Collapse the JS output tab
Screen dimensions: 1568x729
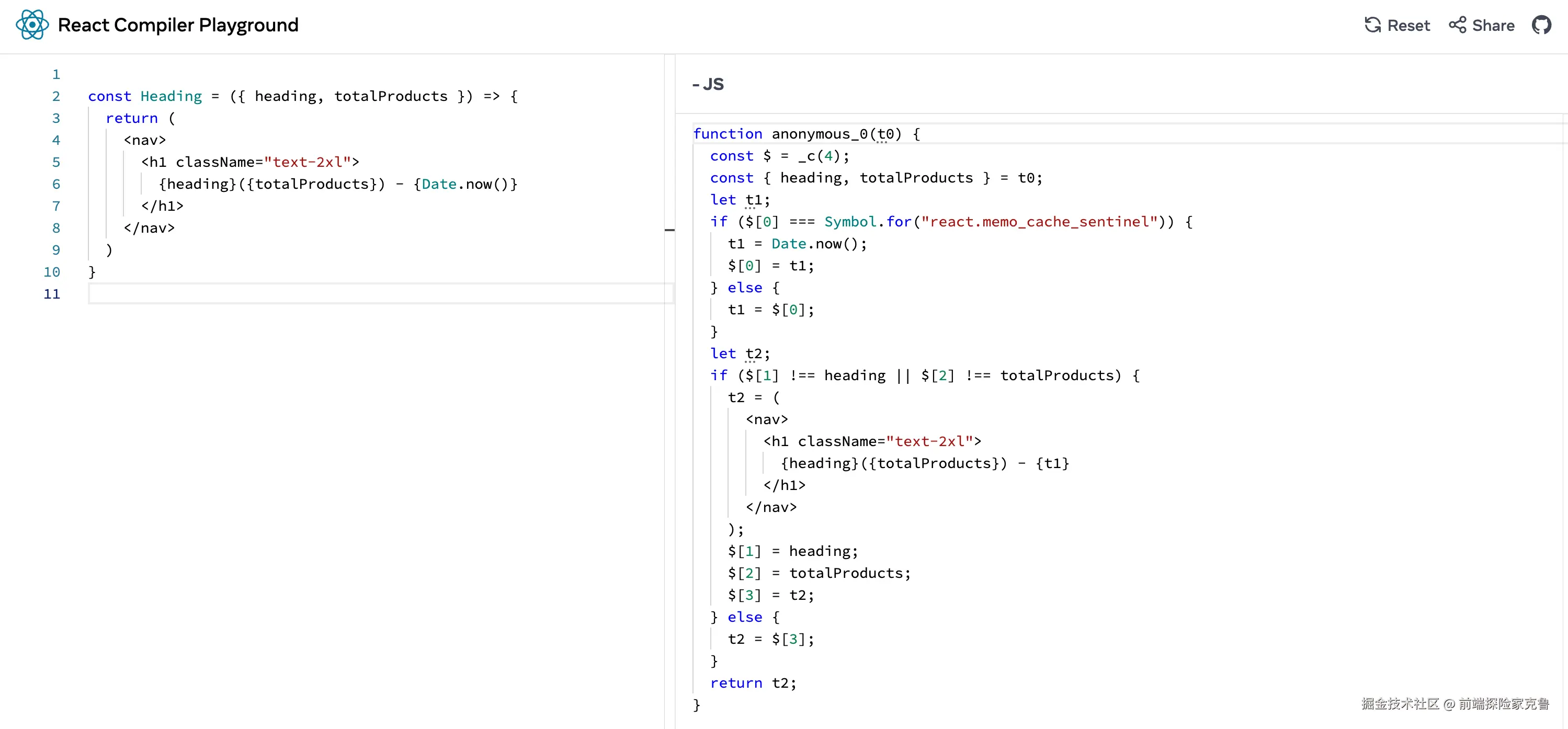coord(708,84)
